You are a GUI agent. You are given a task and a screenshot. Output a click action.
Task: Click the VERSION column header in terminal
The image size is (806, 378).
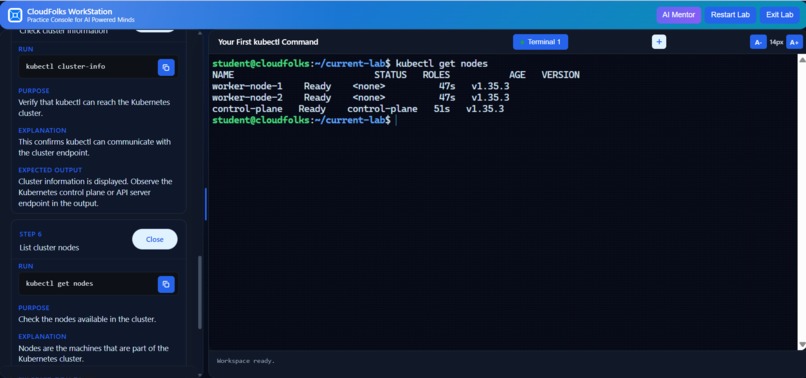[560, 75]
